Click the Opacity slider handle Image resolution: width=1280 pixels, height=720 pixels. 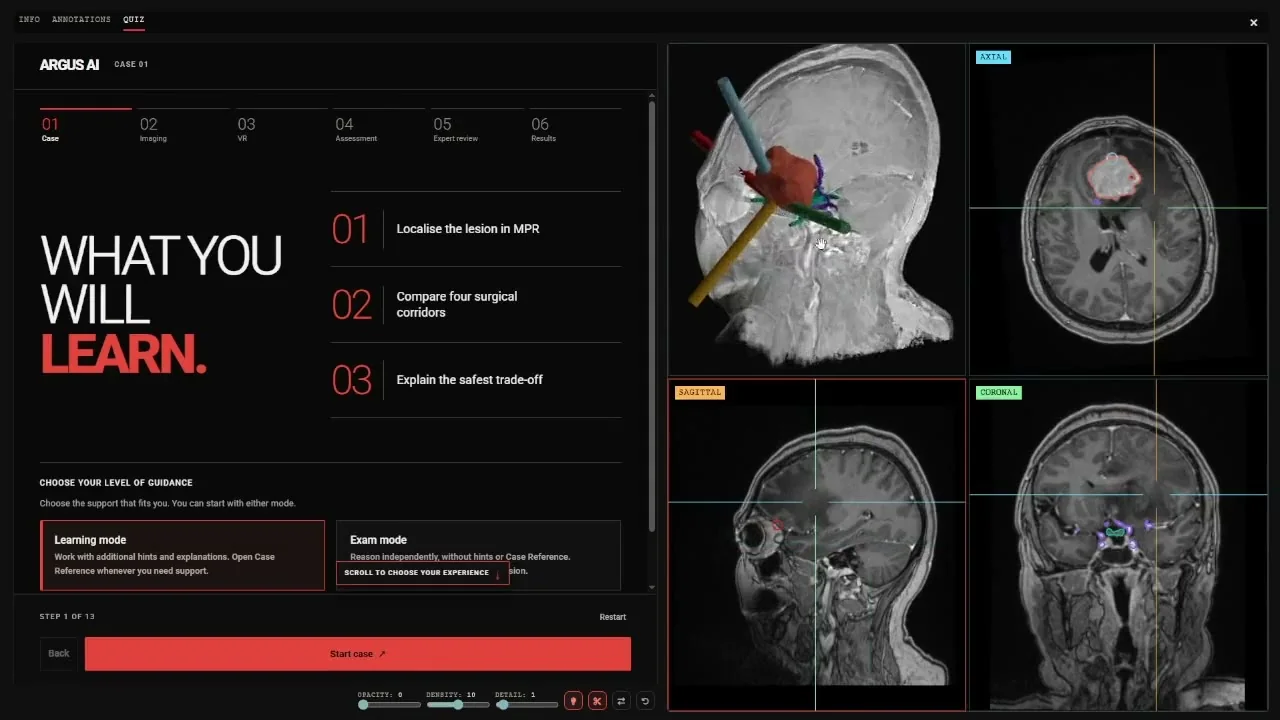click(x=363, y=705)
